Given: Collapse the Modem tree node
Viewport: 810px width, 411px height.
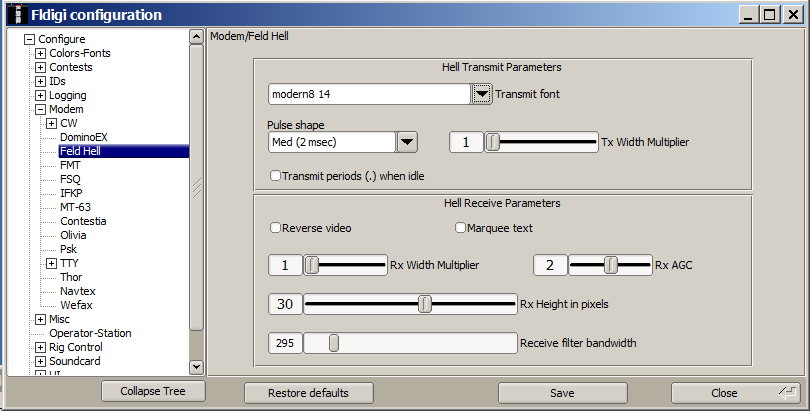Looking at the screenshot, I should coord(40,109).
